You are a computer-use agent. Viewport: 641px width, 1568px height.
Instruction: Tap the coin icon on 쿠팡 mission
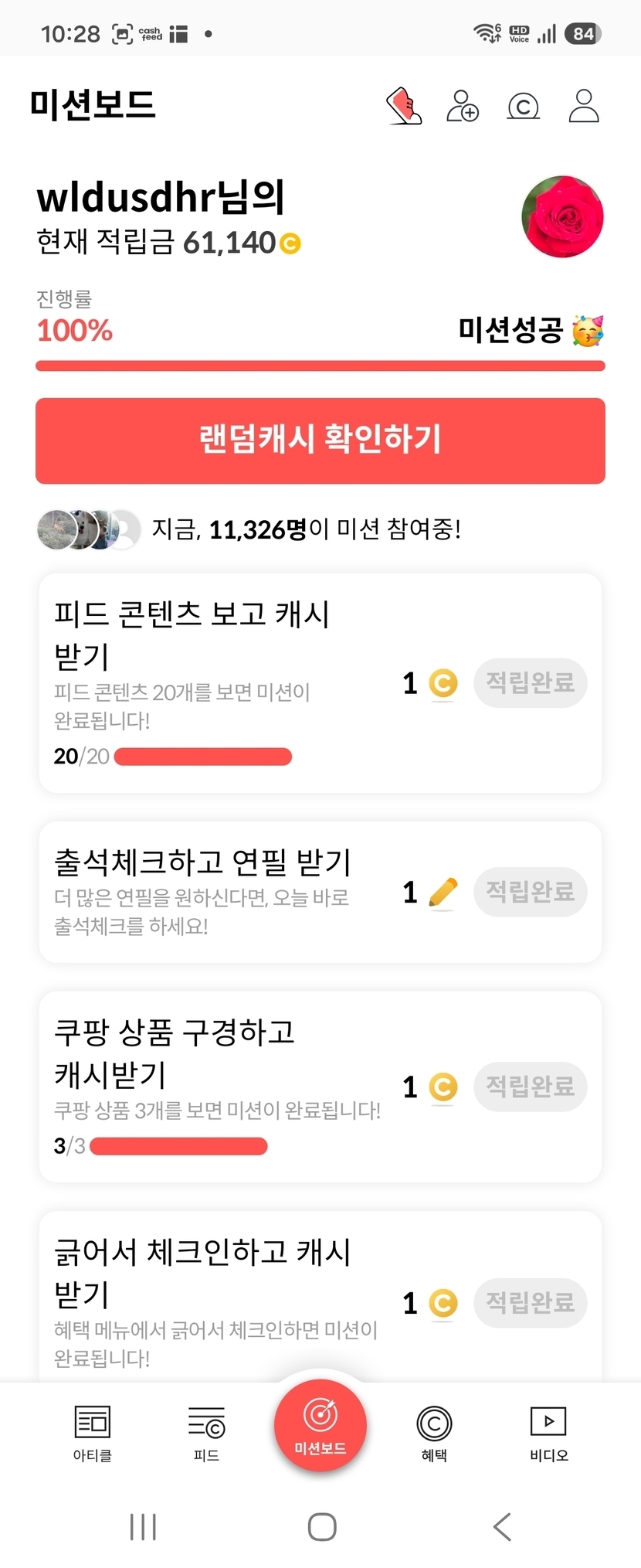[x=443, y=1087]
